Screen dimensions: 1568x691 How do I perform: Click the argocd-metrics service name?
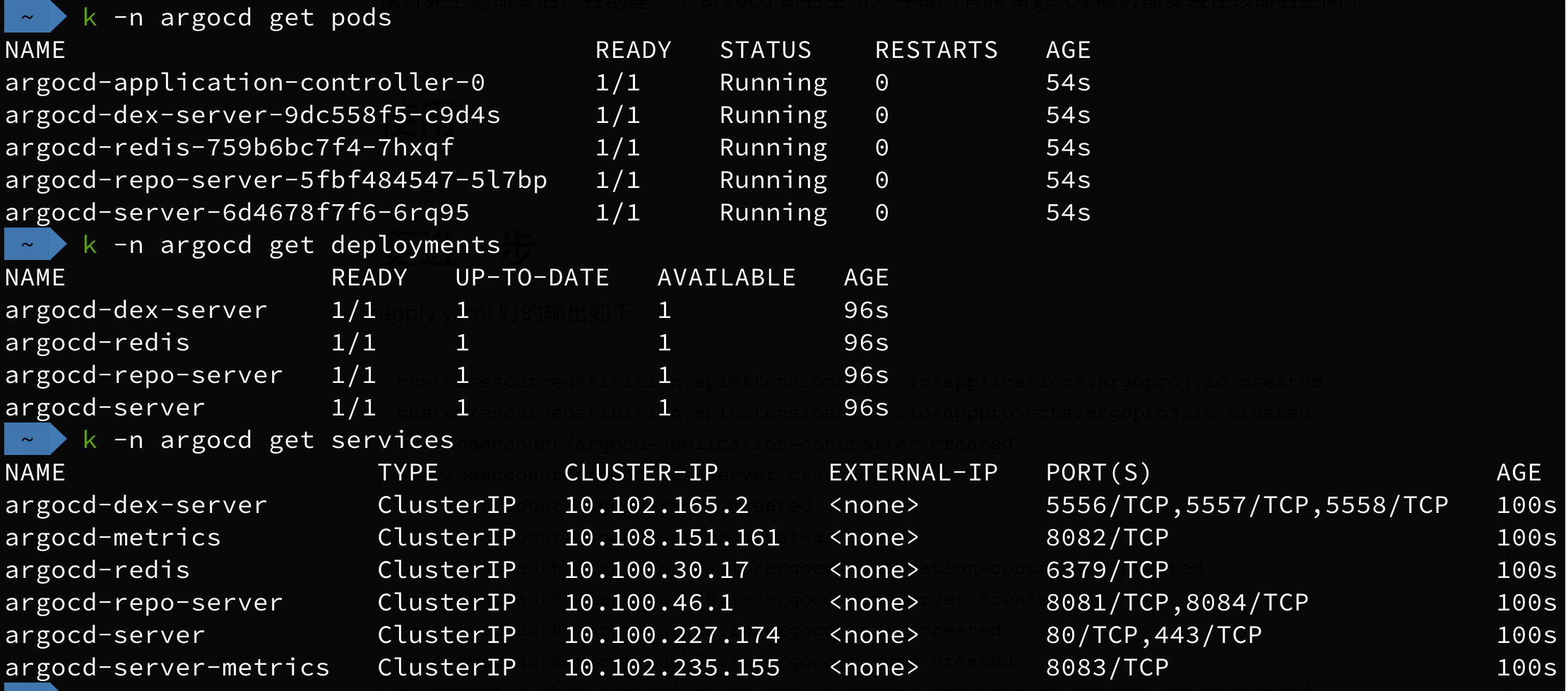pos(112,538)
